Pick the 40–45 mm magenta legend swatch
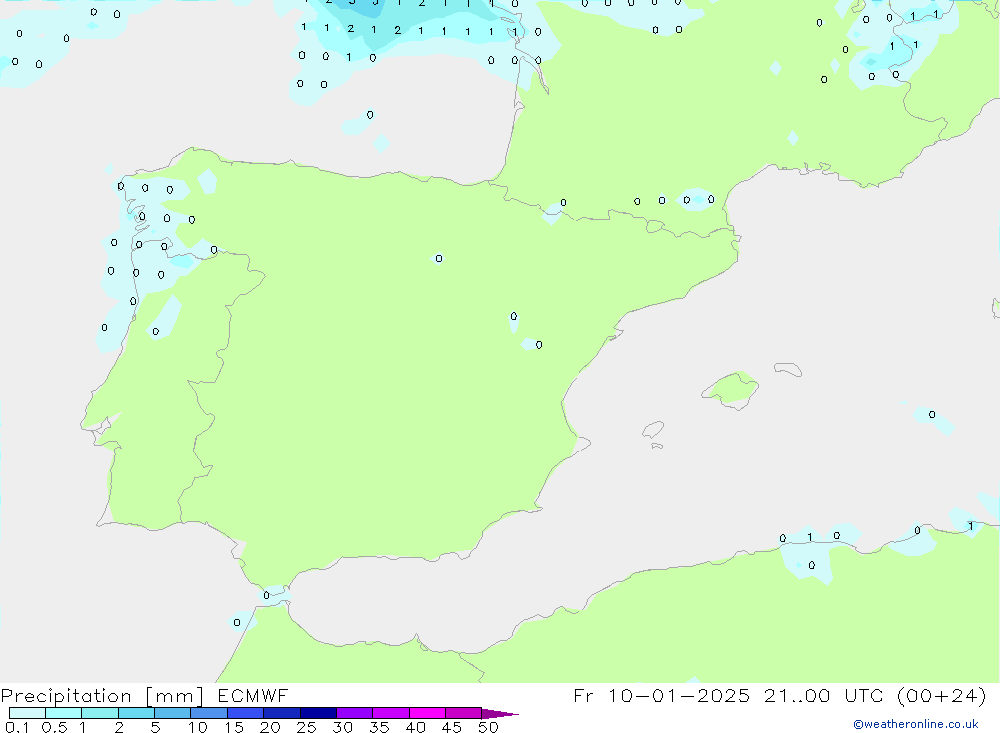 (x=427, y=713)
